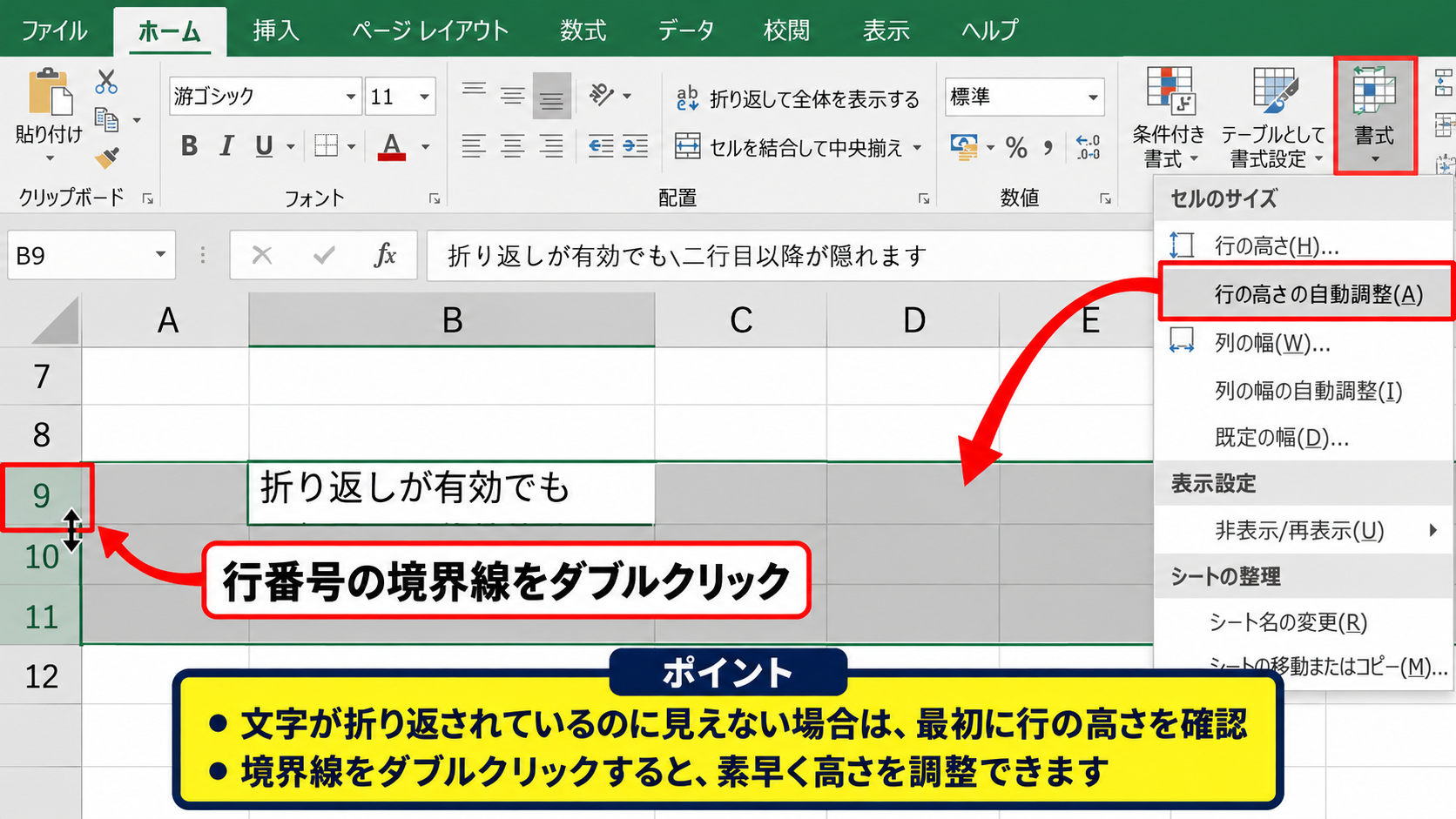Click the Cut scissors icon

tap(106, 82)
